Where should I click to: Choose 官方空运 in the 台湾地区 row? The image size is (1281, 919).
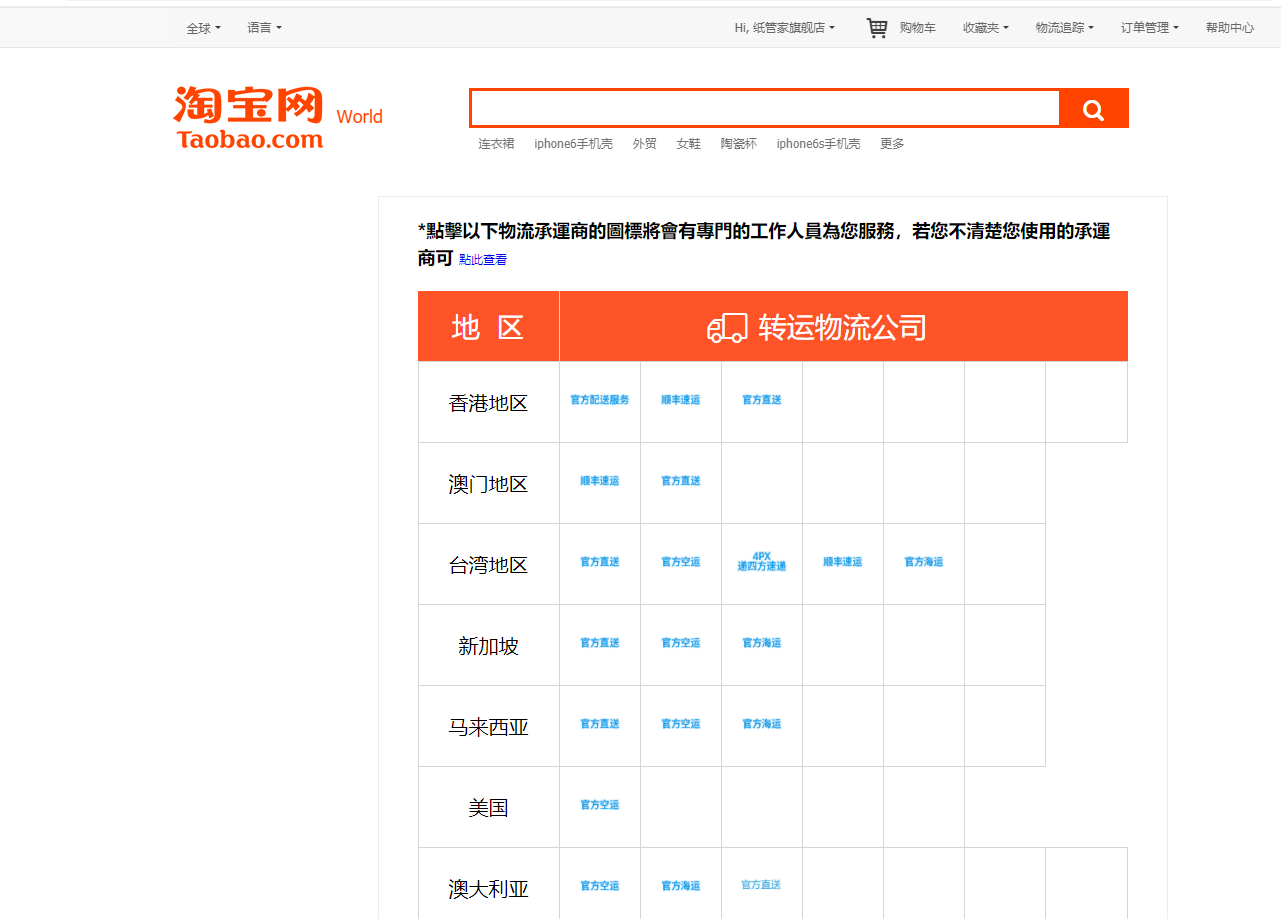(x=681, y=562)
